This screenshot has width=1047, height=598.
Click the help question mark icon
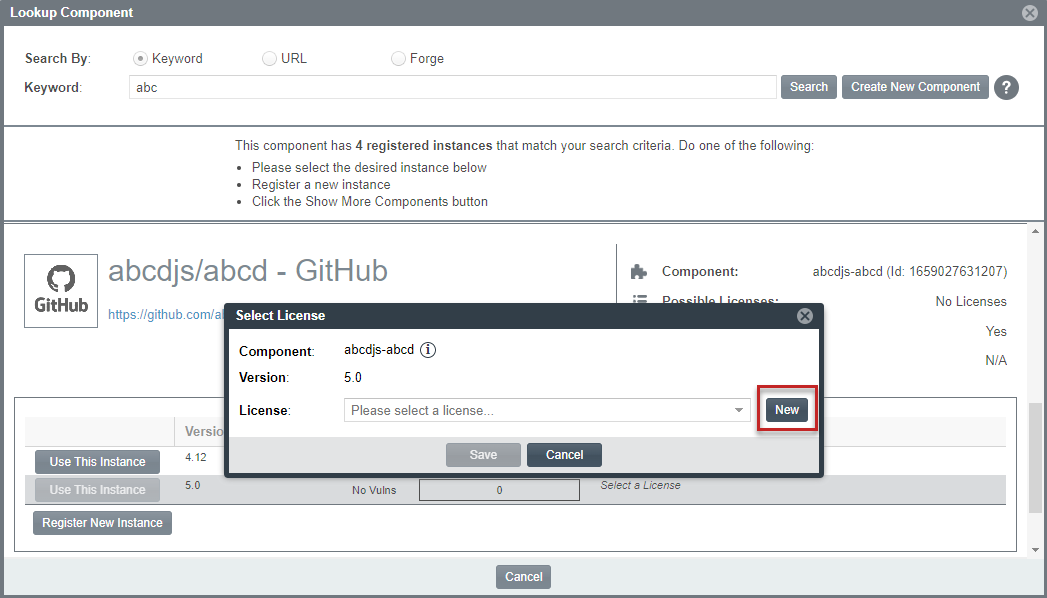click(x=1006, y=87)
